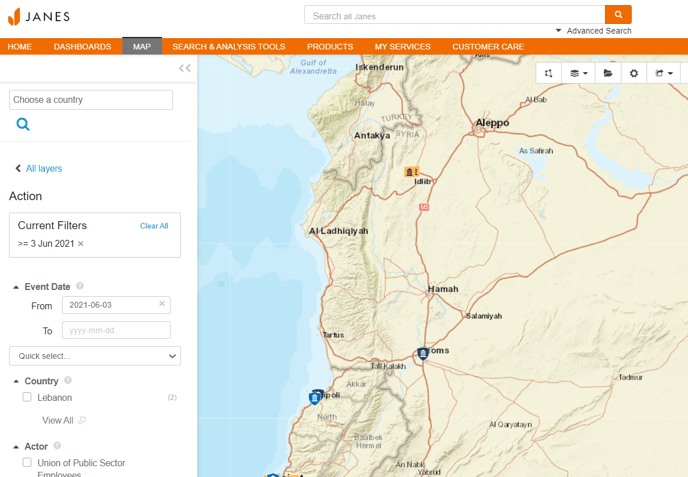Open Event Date help icon
Viewport: 688px width, 477px height.
pos(80,286)
